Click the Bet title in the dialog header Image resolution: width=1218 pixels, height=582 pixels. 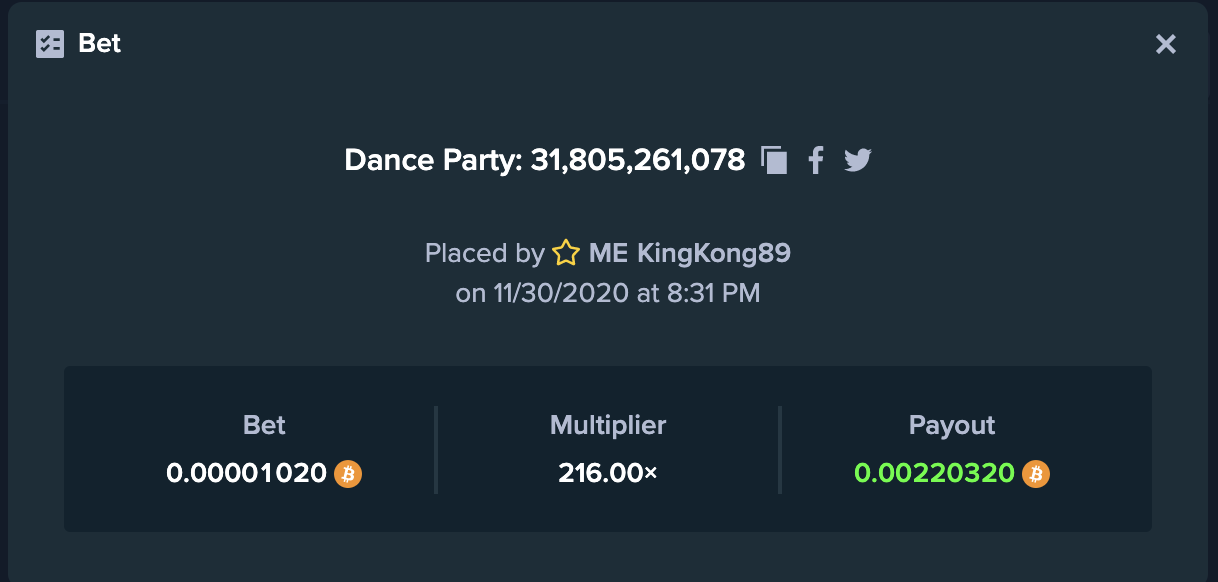point(100,44)
